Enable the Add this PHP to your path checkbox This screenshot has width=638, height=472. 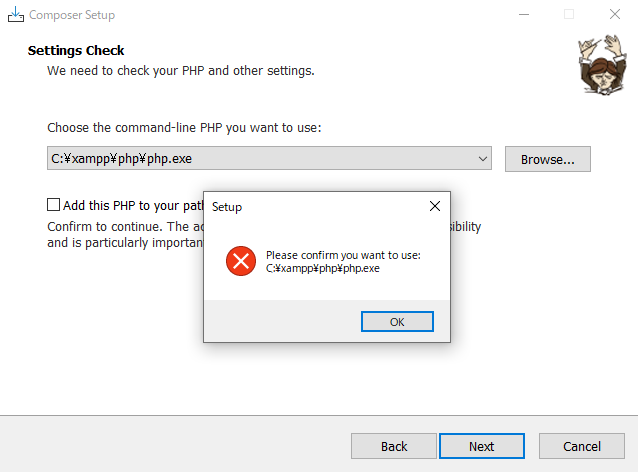pyautogui.click(x=54, y=205)
